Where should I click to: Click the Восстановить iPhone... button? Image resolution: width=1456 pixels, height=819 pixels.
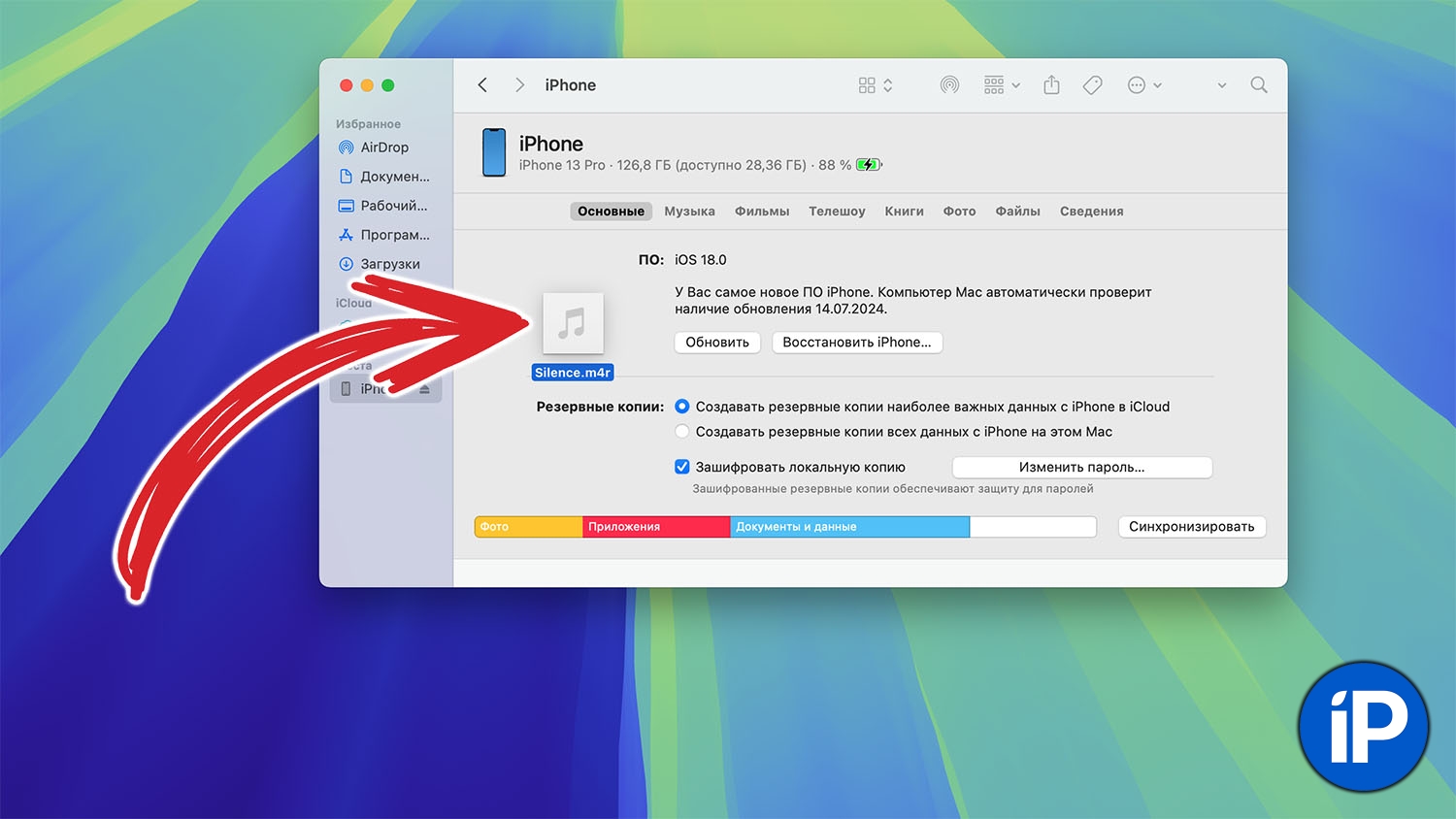[857, 343]
